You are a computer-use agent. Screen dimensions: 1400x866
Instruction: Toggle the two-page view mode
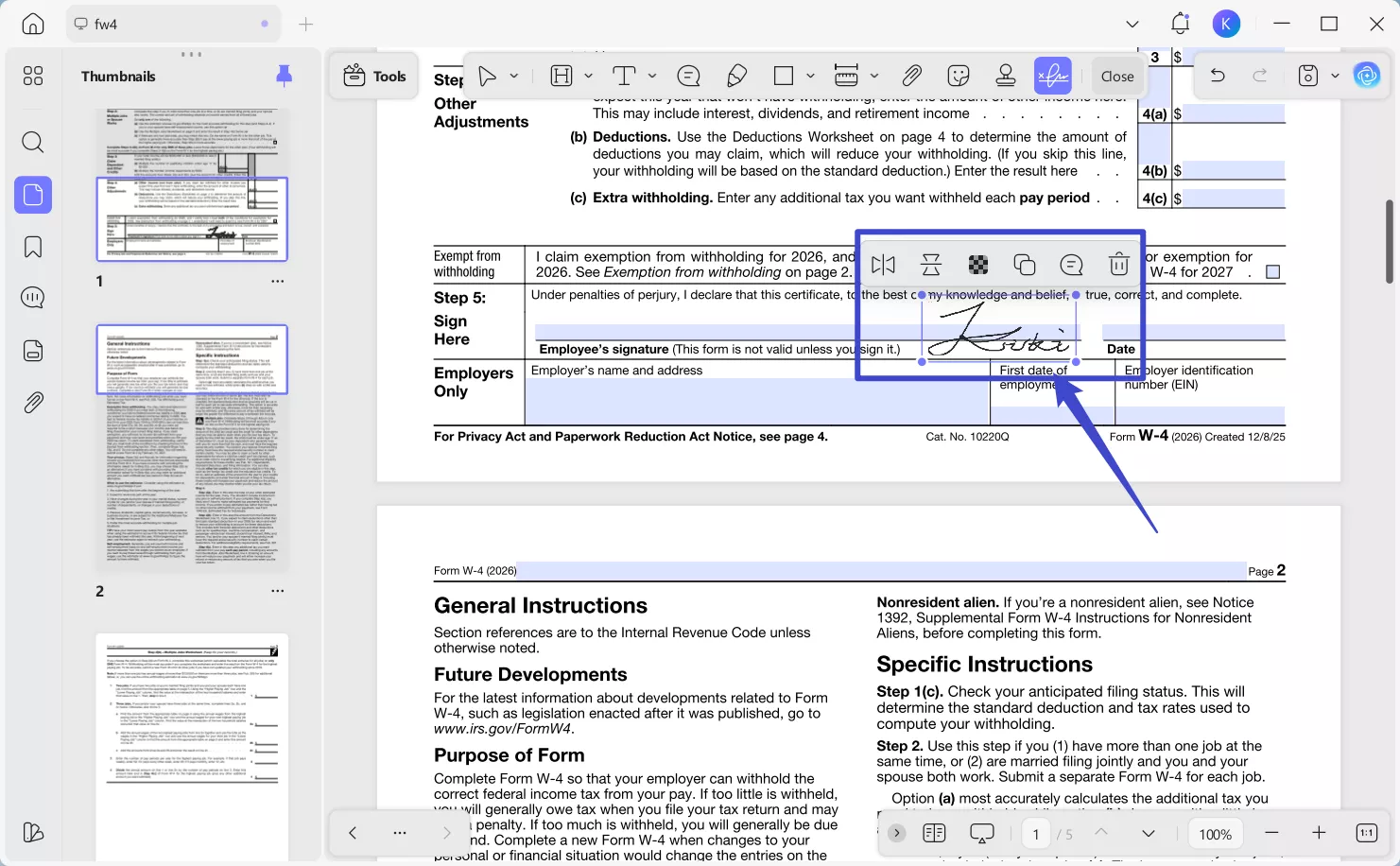(934, 833)
